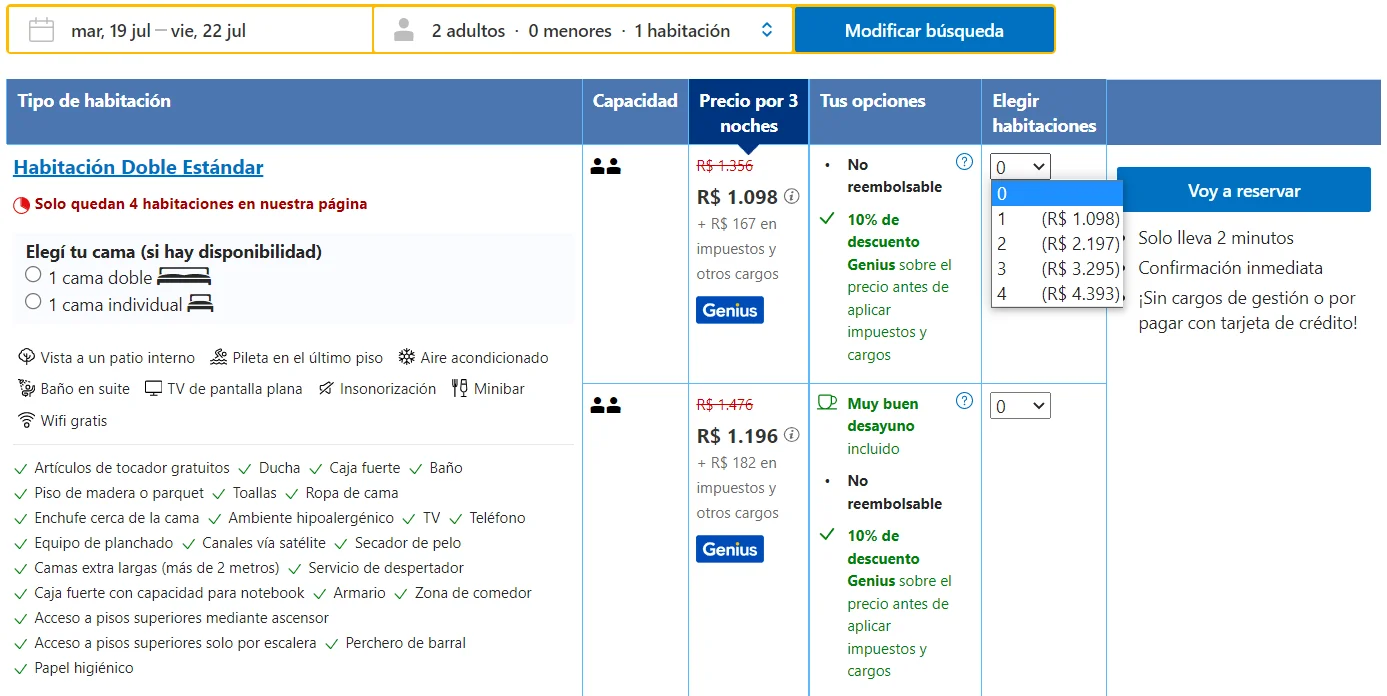The height and width of the screenshot is (696, 1387).
Task: Click the Modificar búsqueda button
Action: tap(924, 30)
